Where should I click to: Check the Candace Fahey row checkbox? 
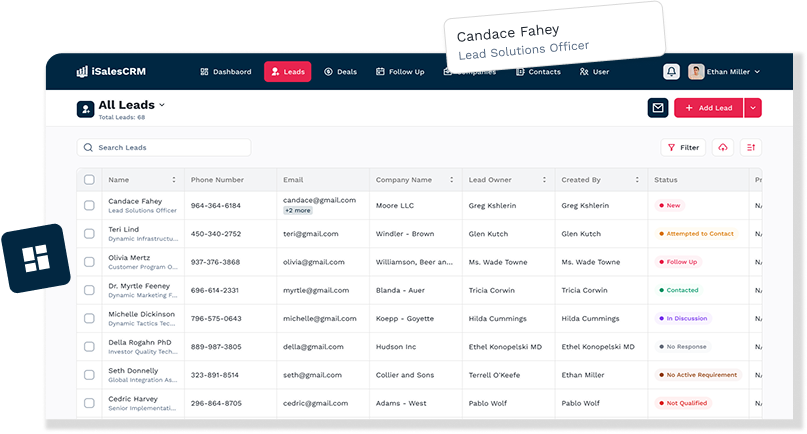(89, 205)
